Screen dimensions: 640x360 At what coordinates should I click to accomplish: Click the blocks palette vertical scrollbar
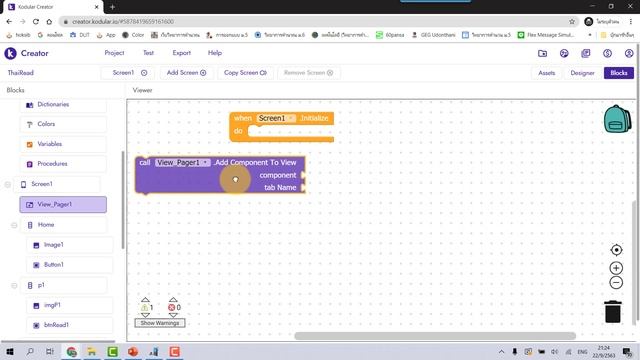[x=123, y=200]
